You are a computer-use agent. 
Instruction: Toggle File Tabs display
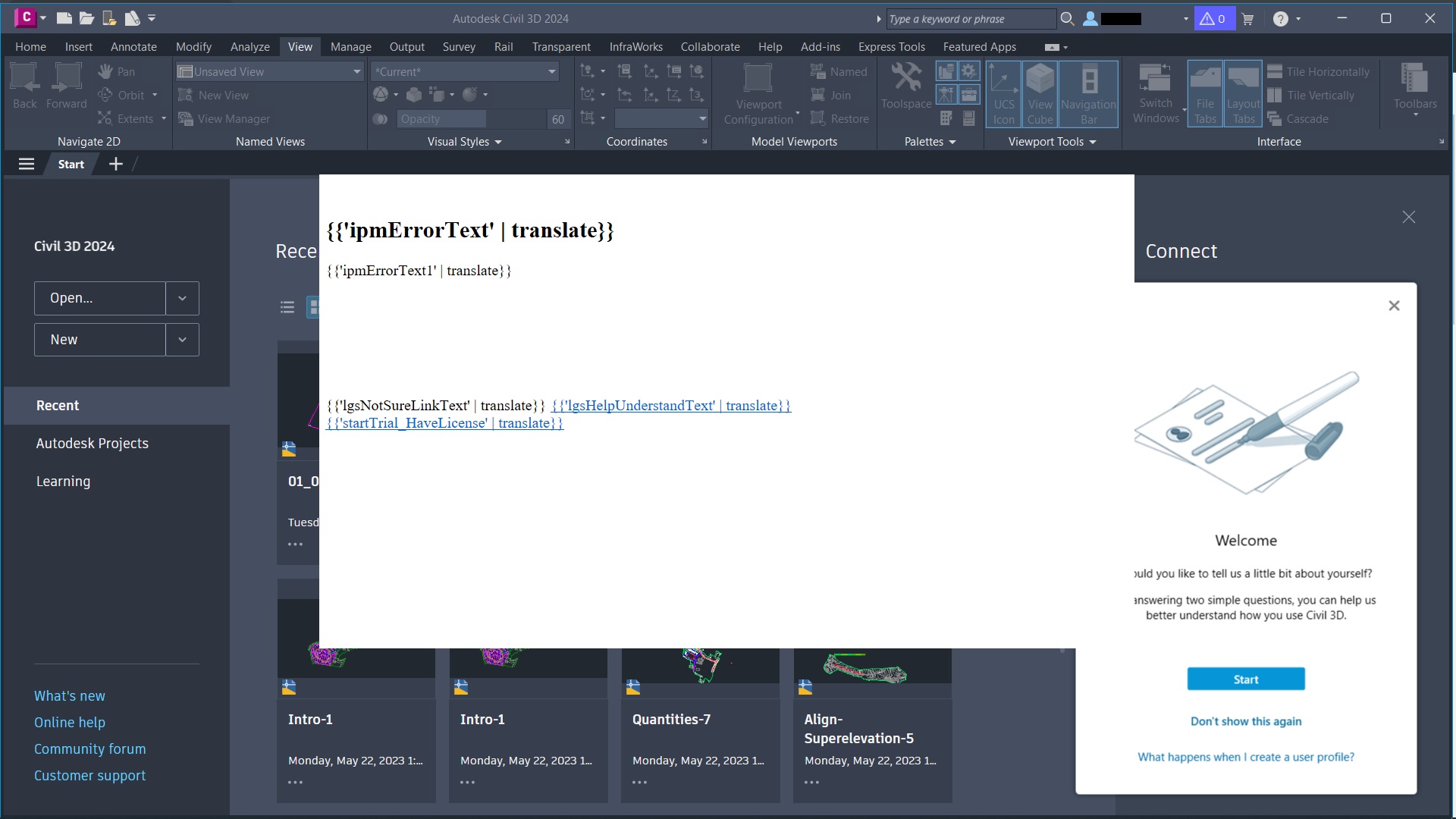1205,94
